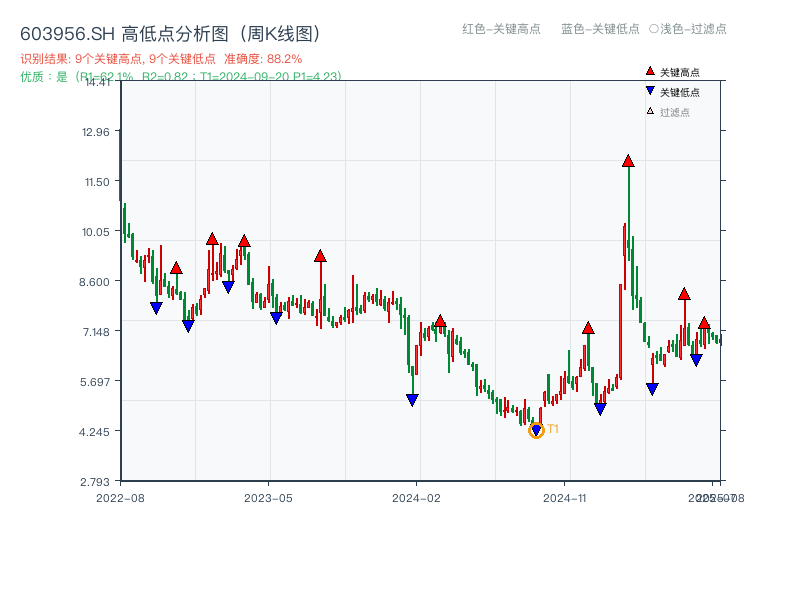Viewport: 800px width, 600px height.
Task: Click the T1 label next to the orange circle
Action: point(552,428)
